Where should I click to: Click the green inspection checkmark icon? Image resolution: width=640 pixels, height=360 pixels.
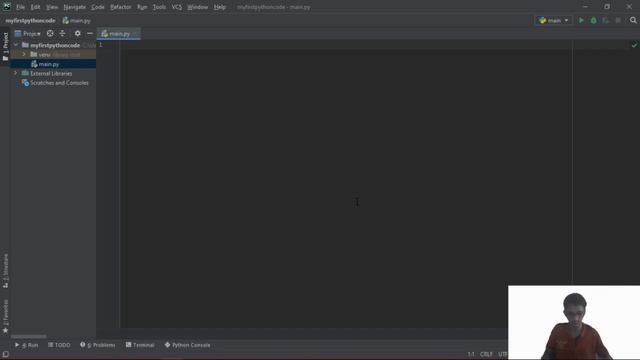pos(634,45)
